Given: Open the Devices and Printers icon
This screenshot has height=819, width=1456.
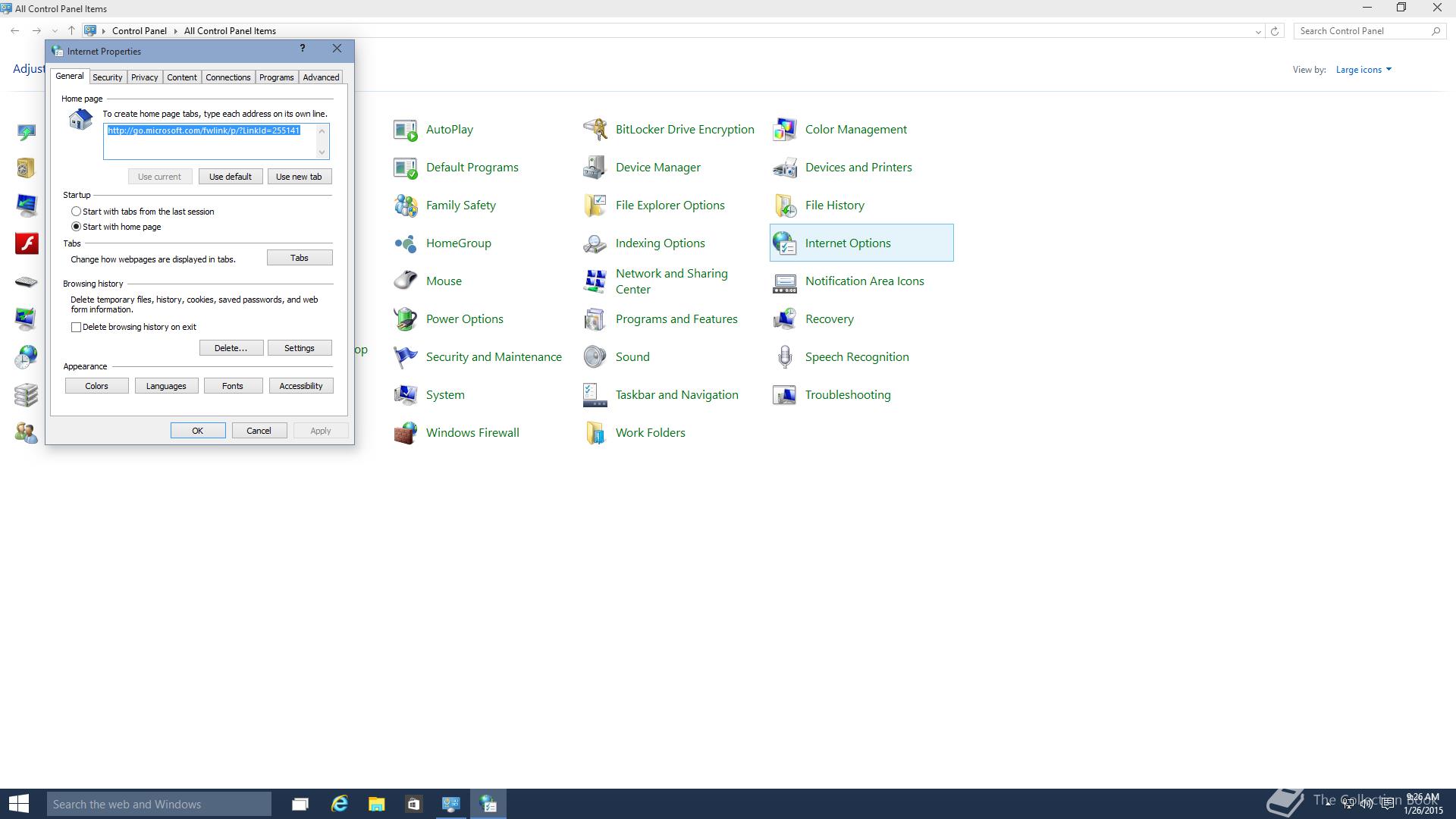Looking at the screenshot, I should click(x=785, y=168).
